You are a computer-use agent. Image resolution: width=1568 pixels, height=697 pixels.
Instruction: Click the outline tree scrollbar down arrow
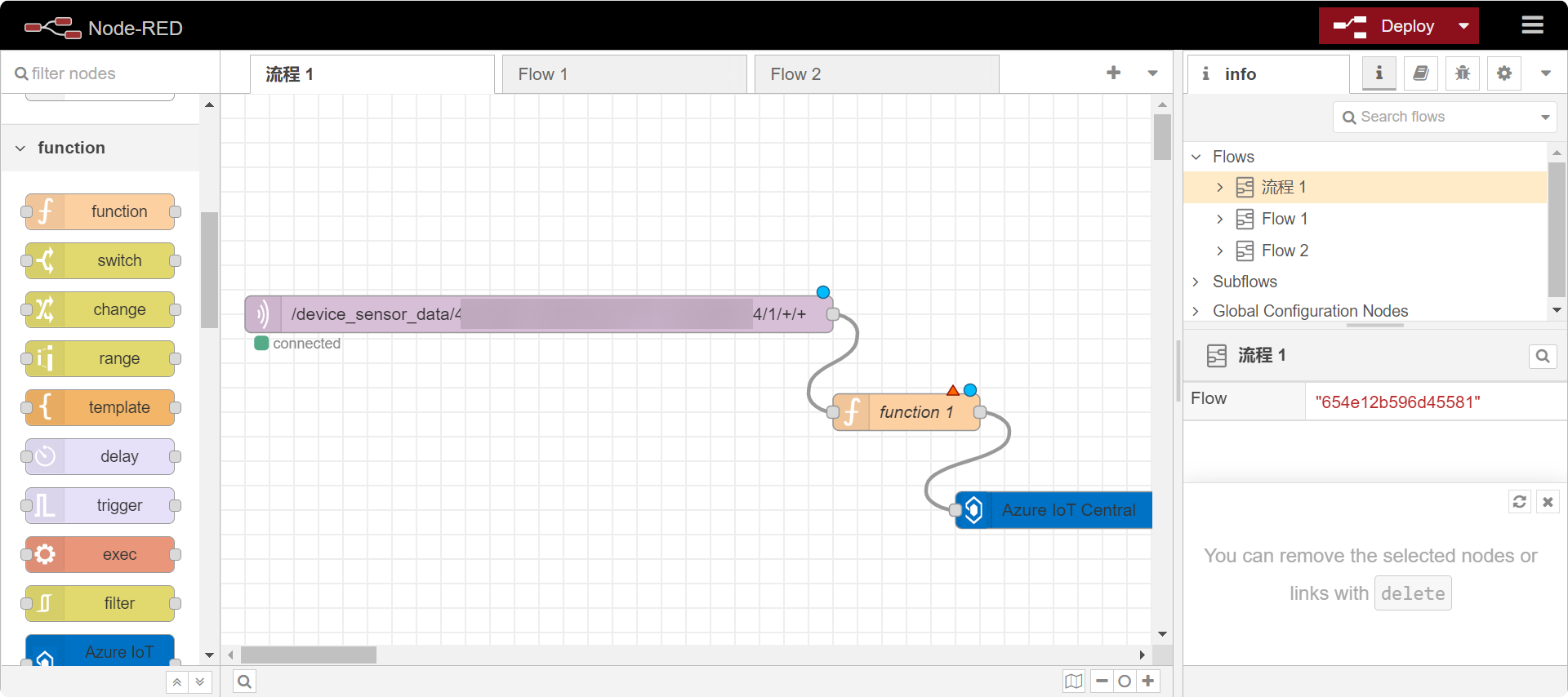click(x=1557, y=310)
